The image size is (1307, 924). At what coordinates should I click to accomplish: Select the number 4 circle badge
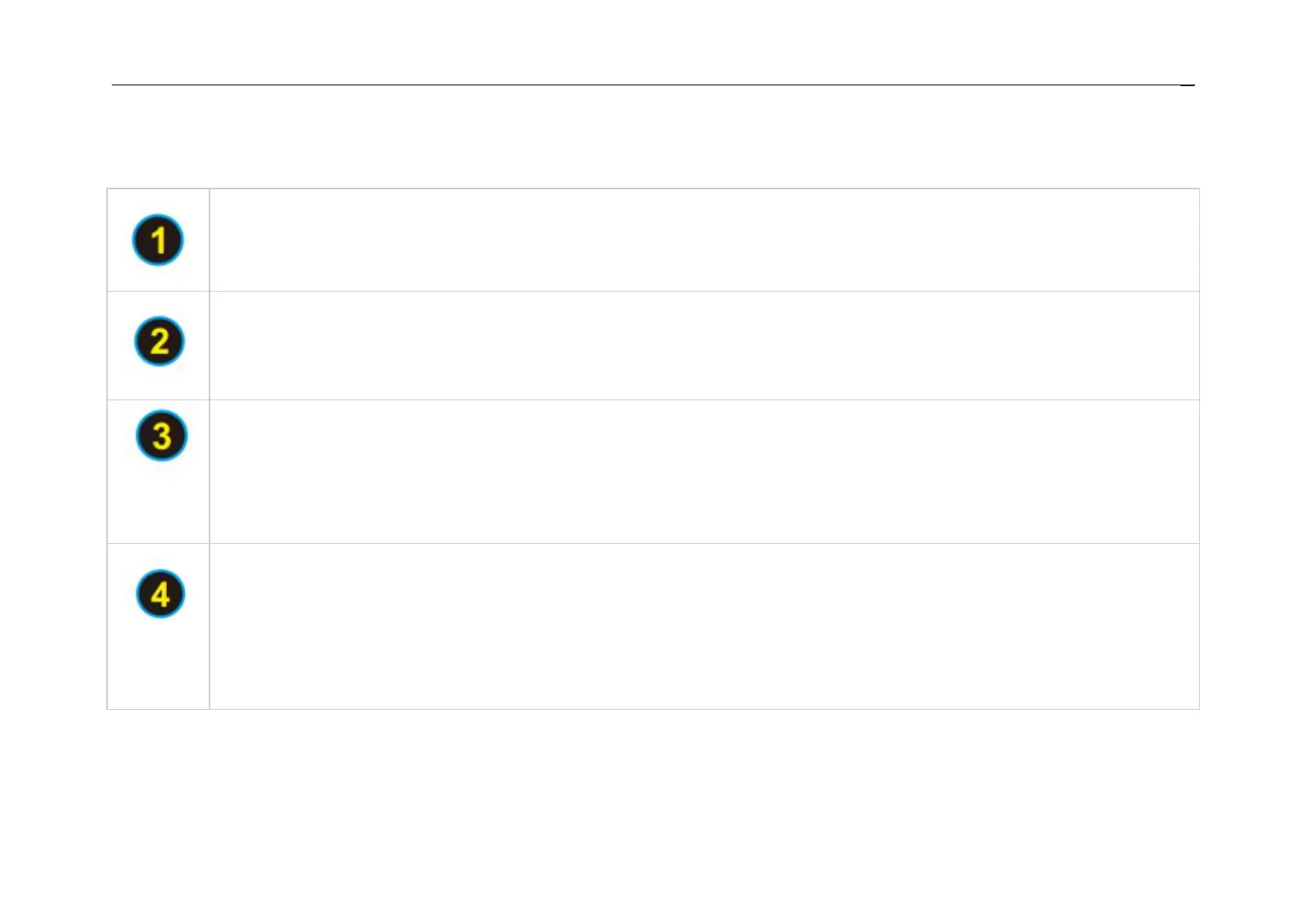coord(161,594)
